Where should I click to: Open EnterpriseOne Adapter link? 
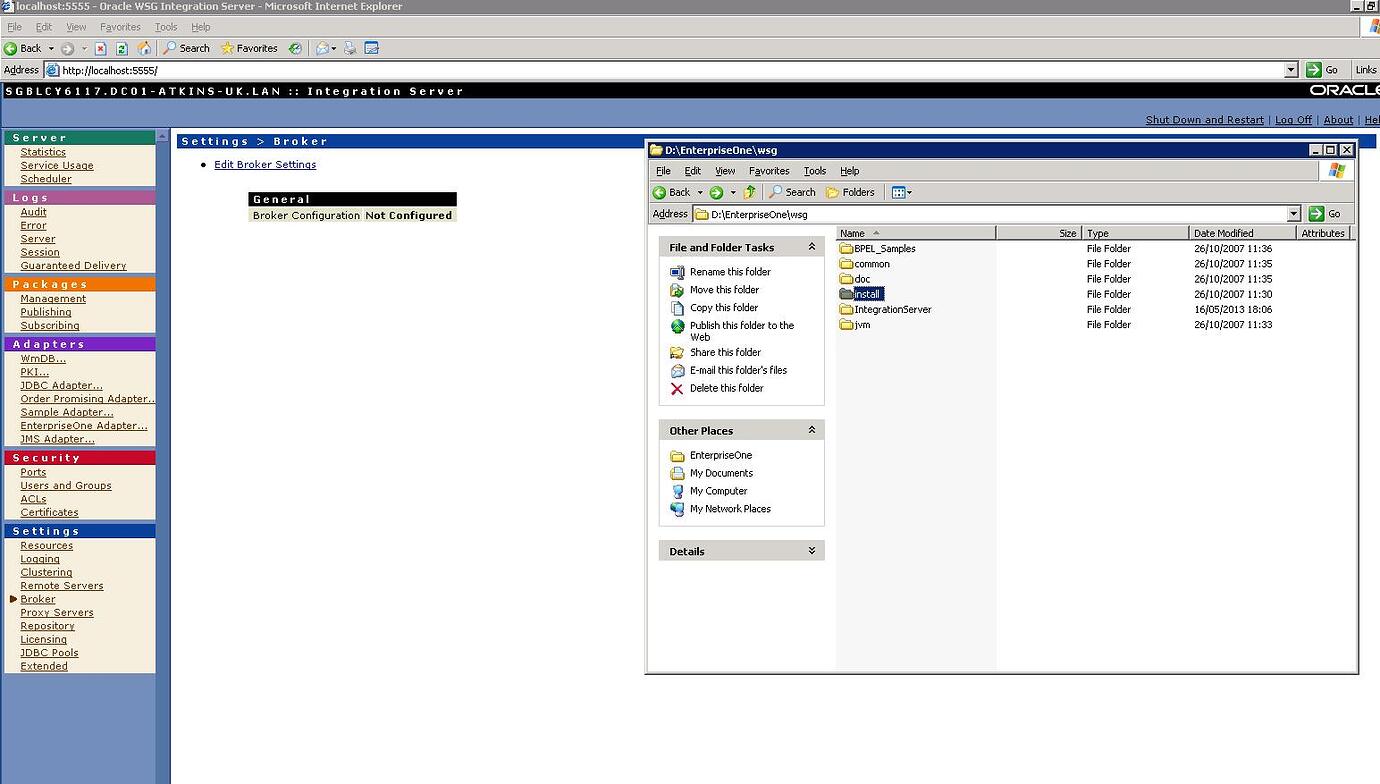(x=84, y=426)
